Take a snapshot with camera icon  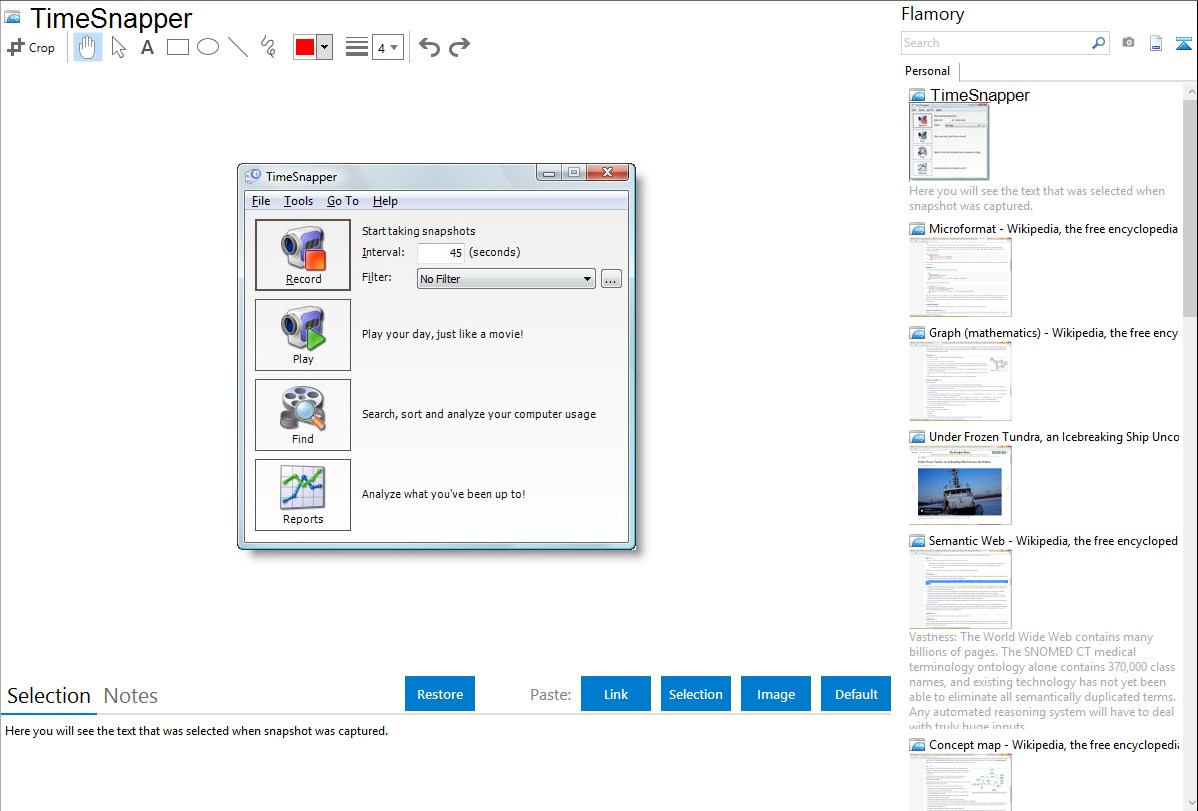coord(1128,43)
